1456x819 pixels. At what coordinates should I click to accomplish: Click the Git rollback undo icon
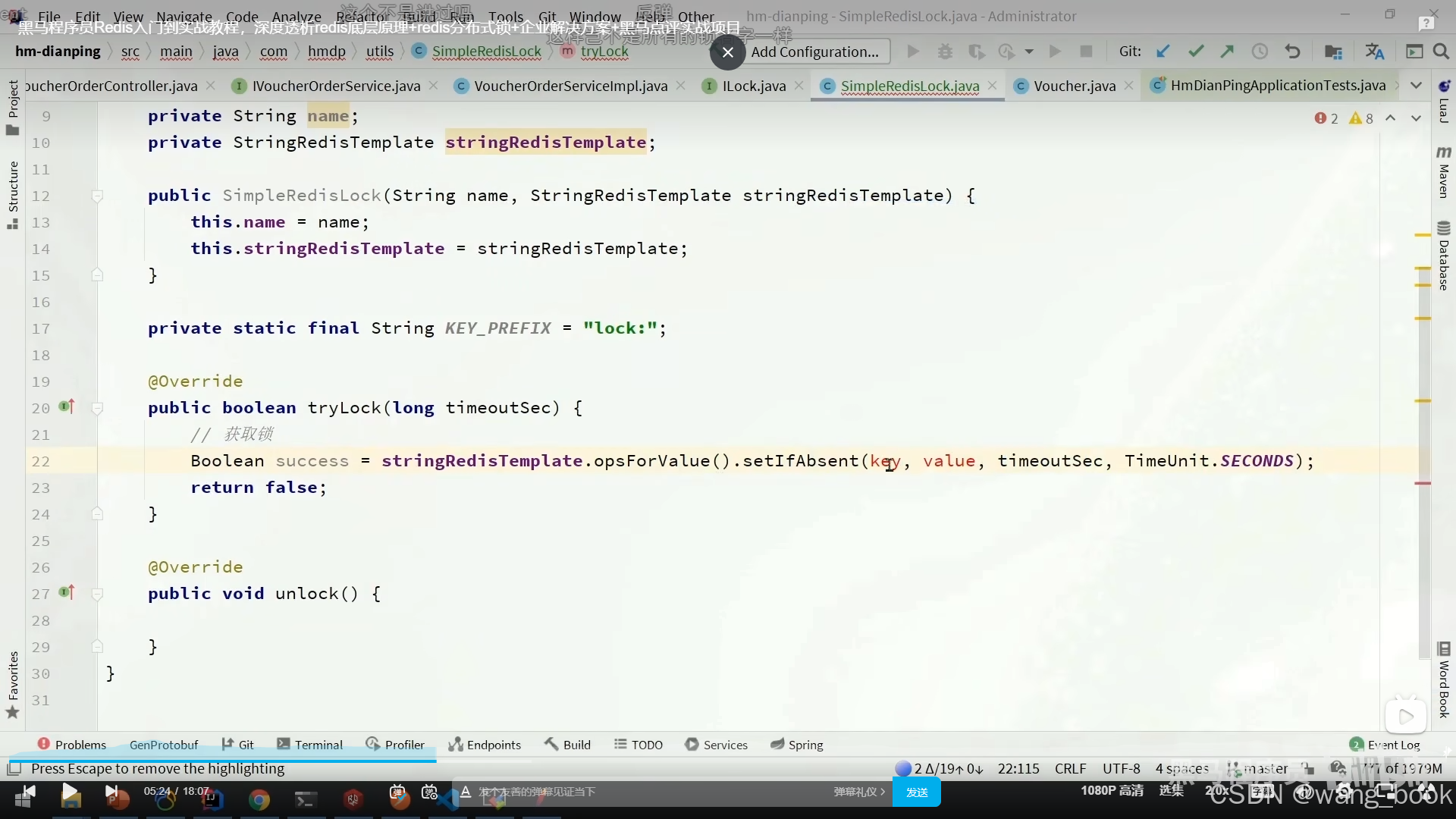[x=1293, y=52]
